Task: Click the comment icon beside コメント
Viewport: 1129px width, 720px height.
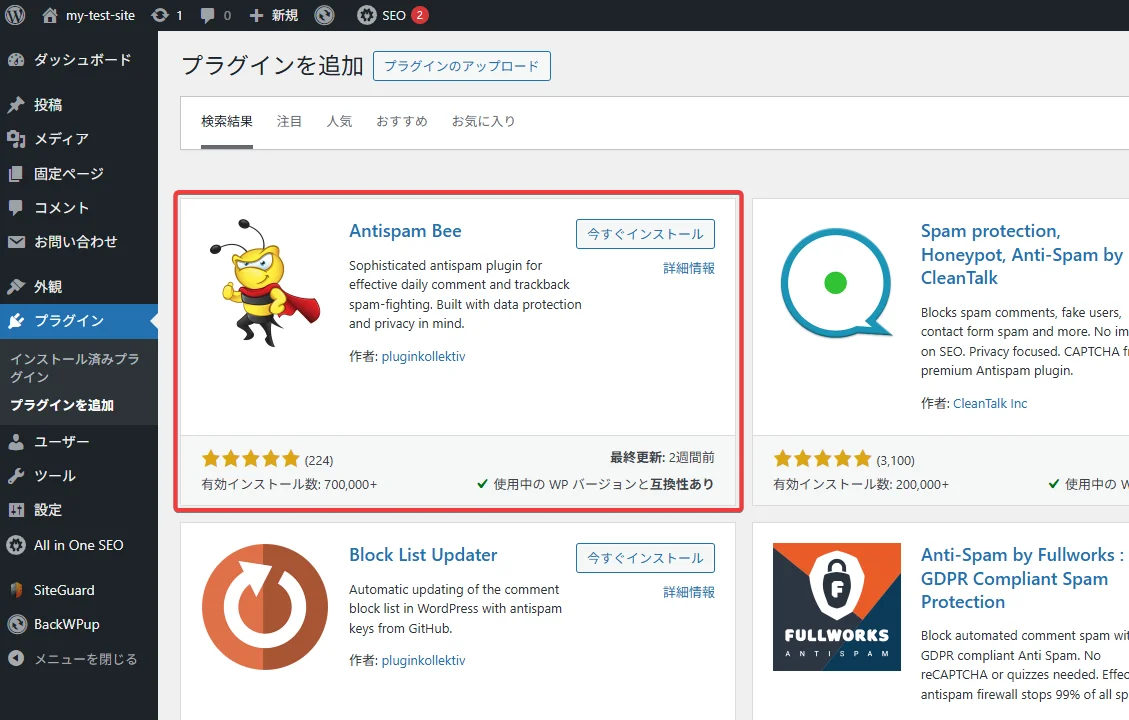Action: click(16, 208)
